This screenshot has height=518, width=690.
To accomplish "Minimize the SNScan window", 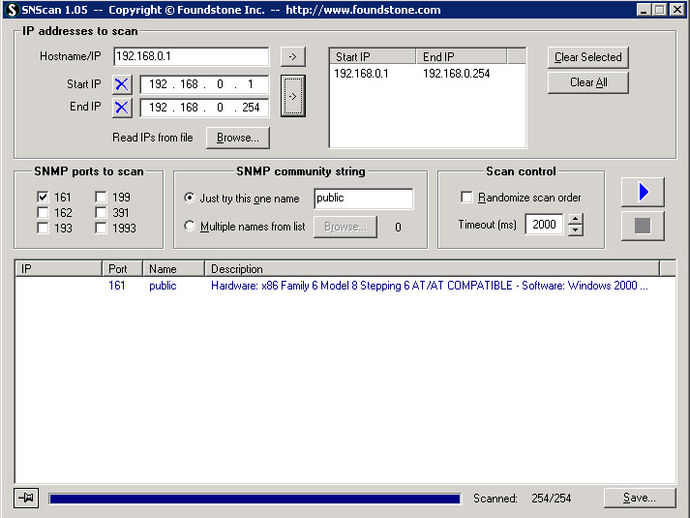I will pyautogui.click(x=644, y=10).
